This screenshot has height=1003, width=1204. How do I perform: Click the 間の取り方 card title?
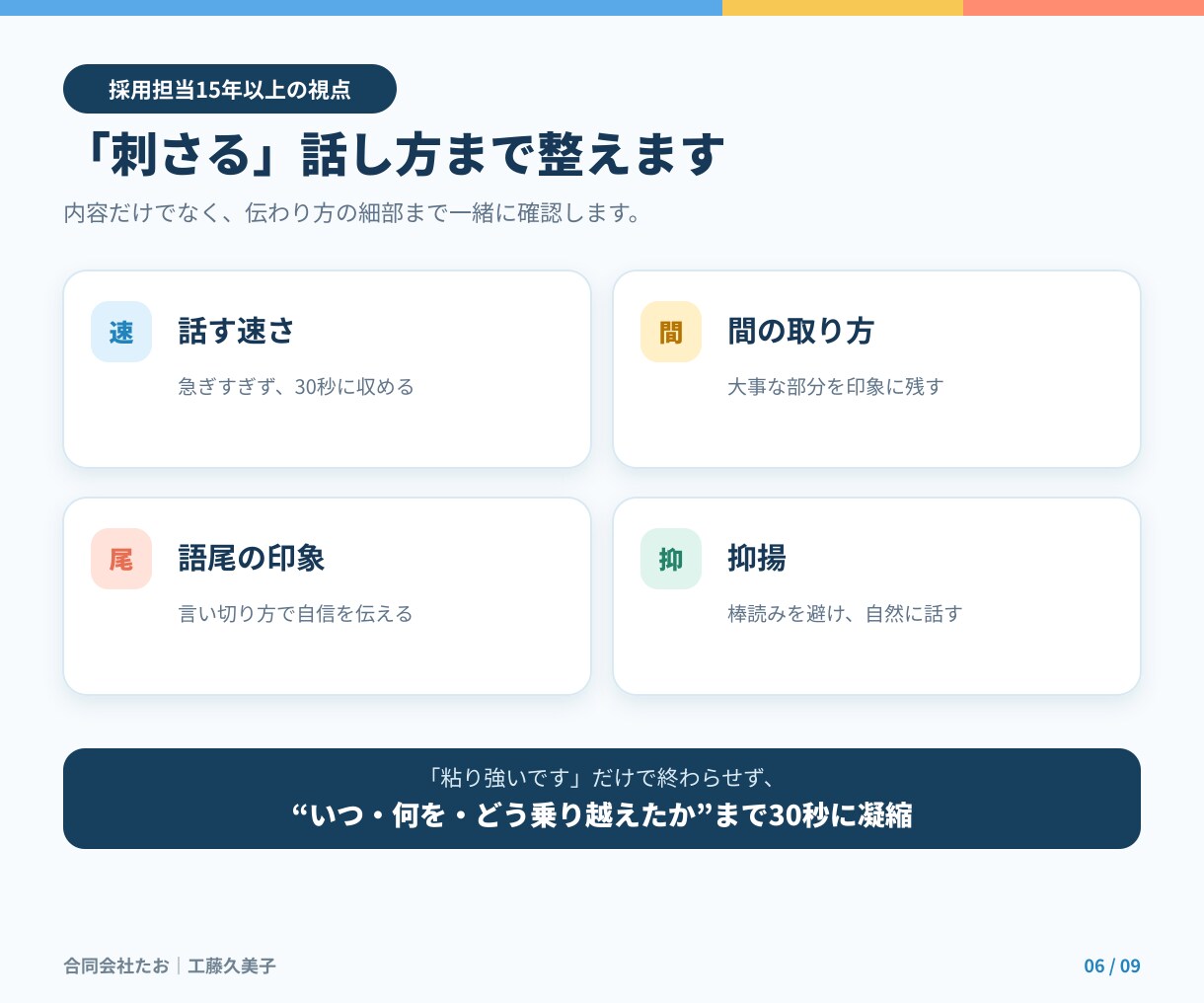(x=800, y=331)
